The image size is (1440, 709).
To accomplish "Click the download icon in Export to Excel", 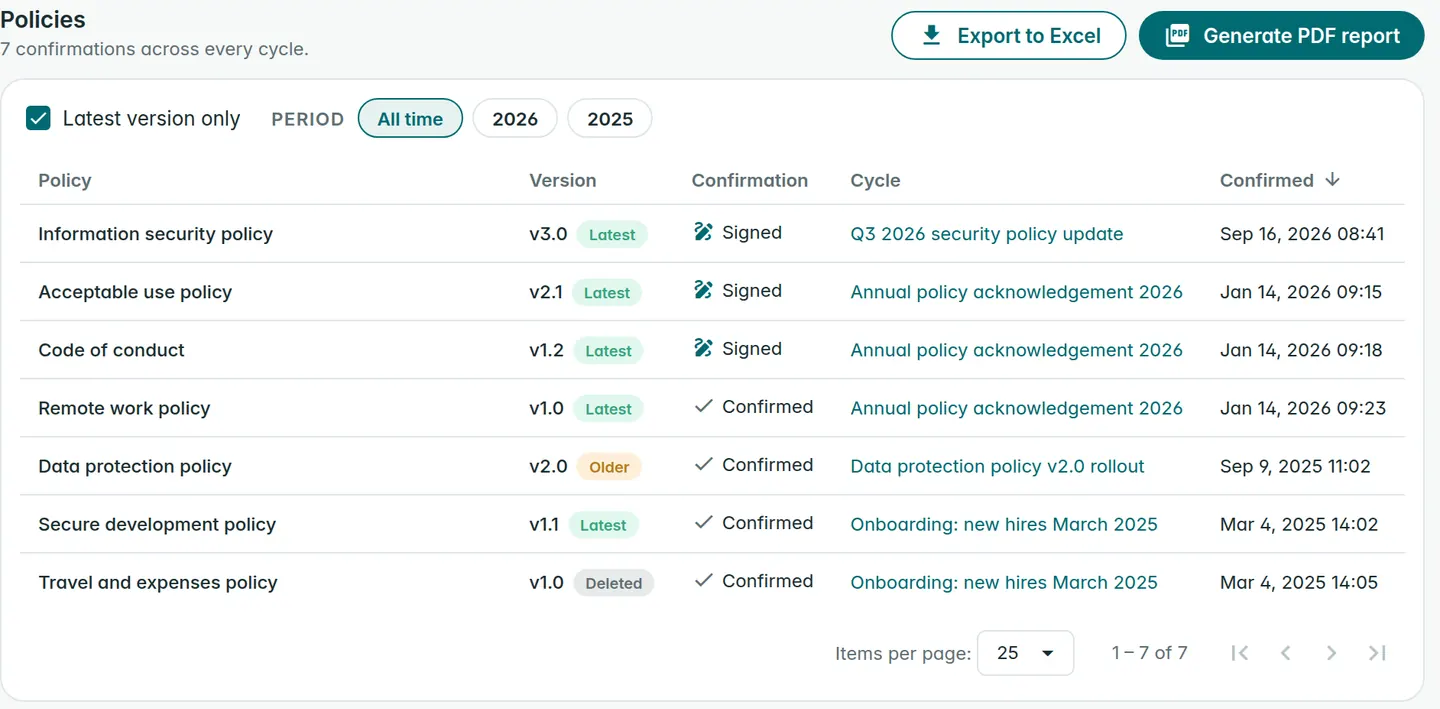I will tap(931, 36).
